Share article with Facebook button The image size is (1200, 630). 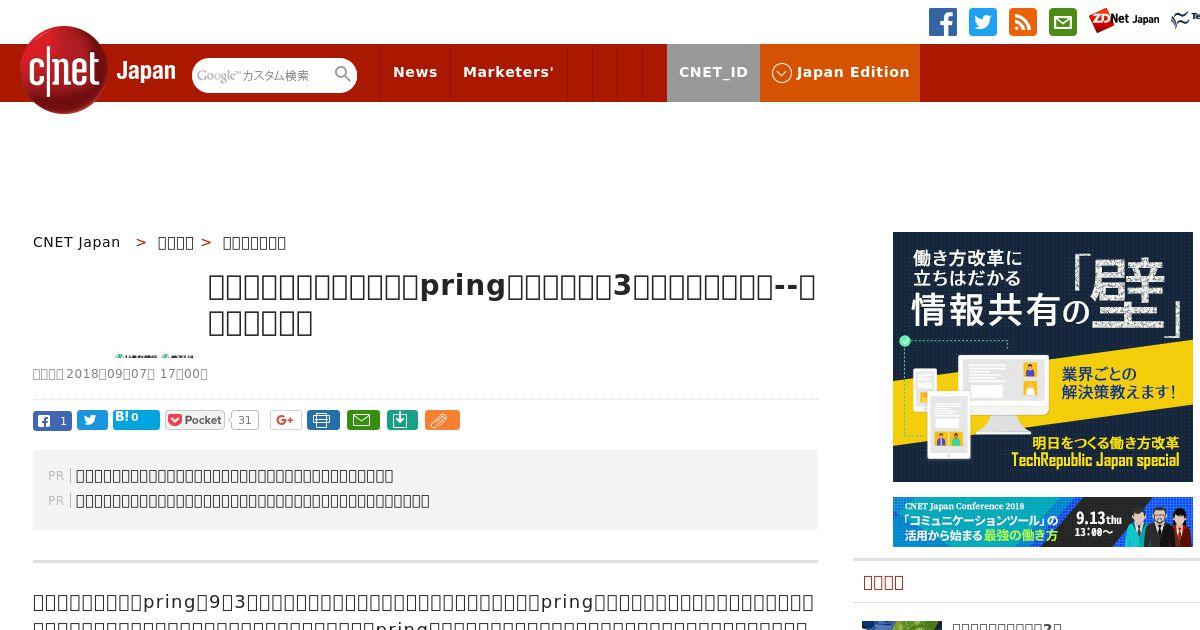(52, 421)
